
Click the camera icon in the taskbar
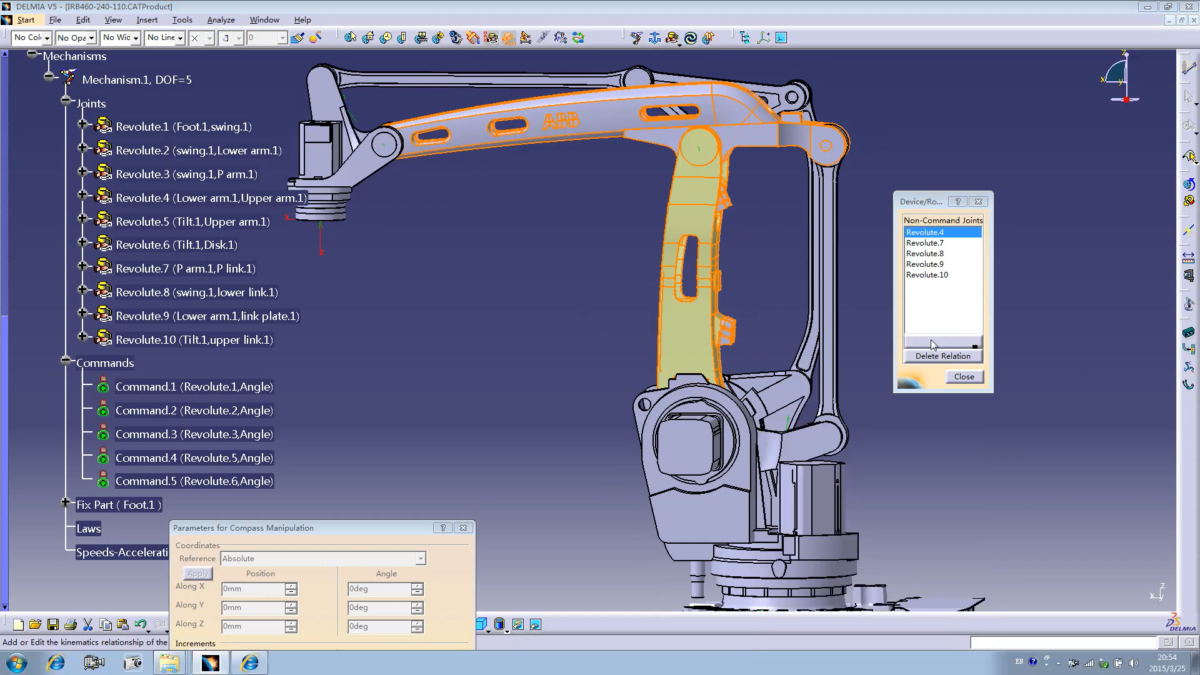132,662
